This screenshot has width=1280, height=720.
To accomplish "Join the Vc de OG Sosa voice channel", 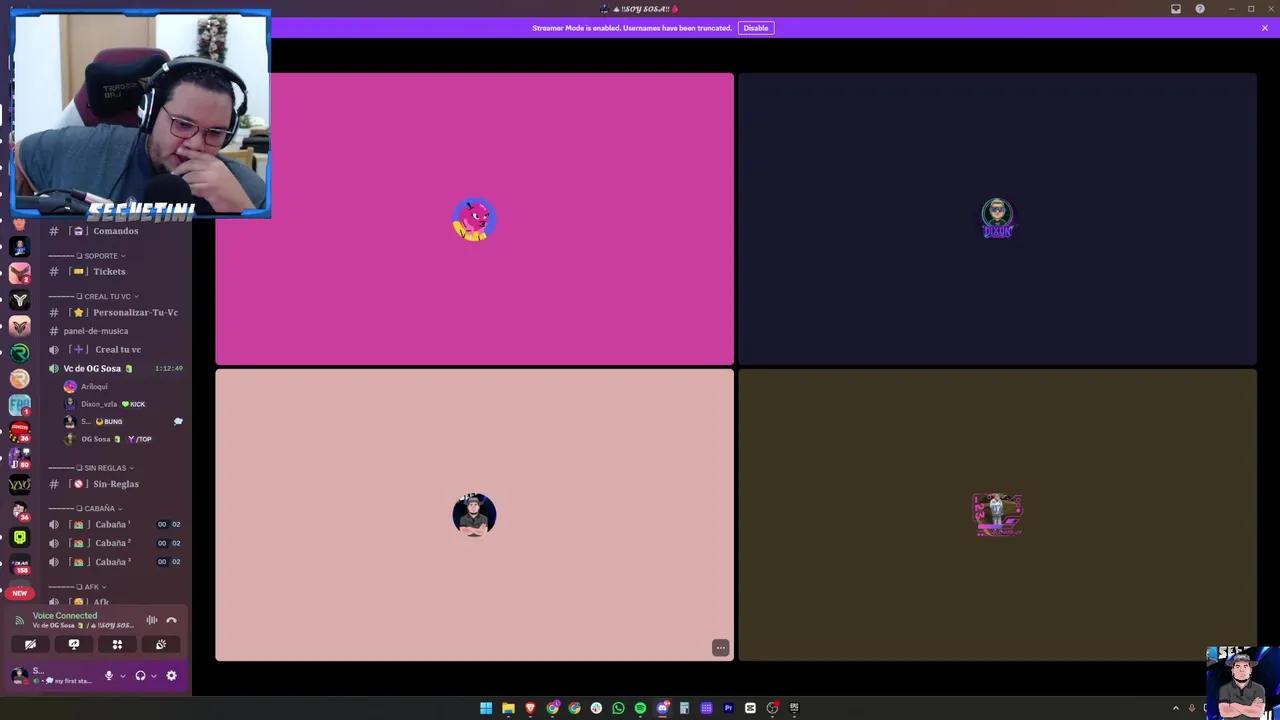I will coord(92,368).
